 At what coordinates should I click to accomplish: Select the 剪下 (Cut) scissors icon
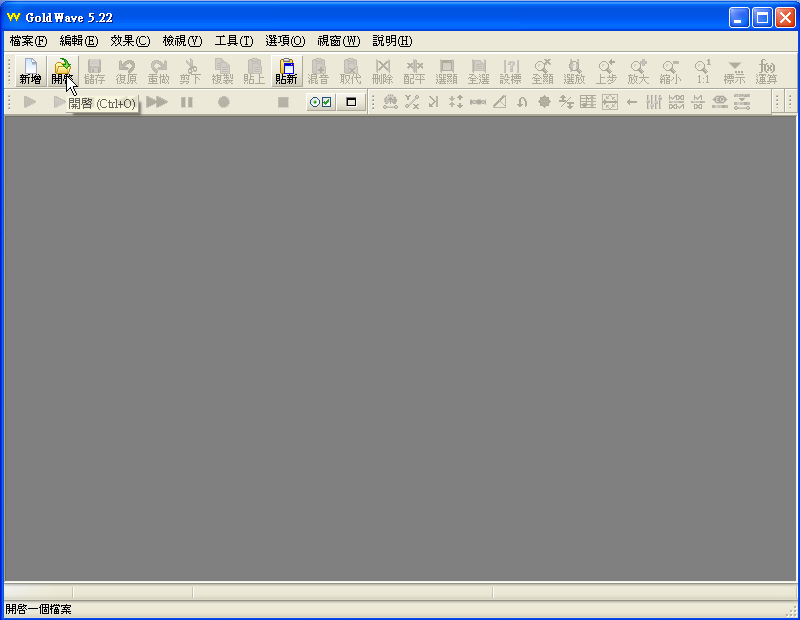(x=190, y=71)
